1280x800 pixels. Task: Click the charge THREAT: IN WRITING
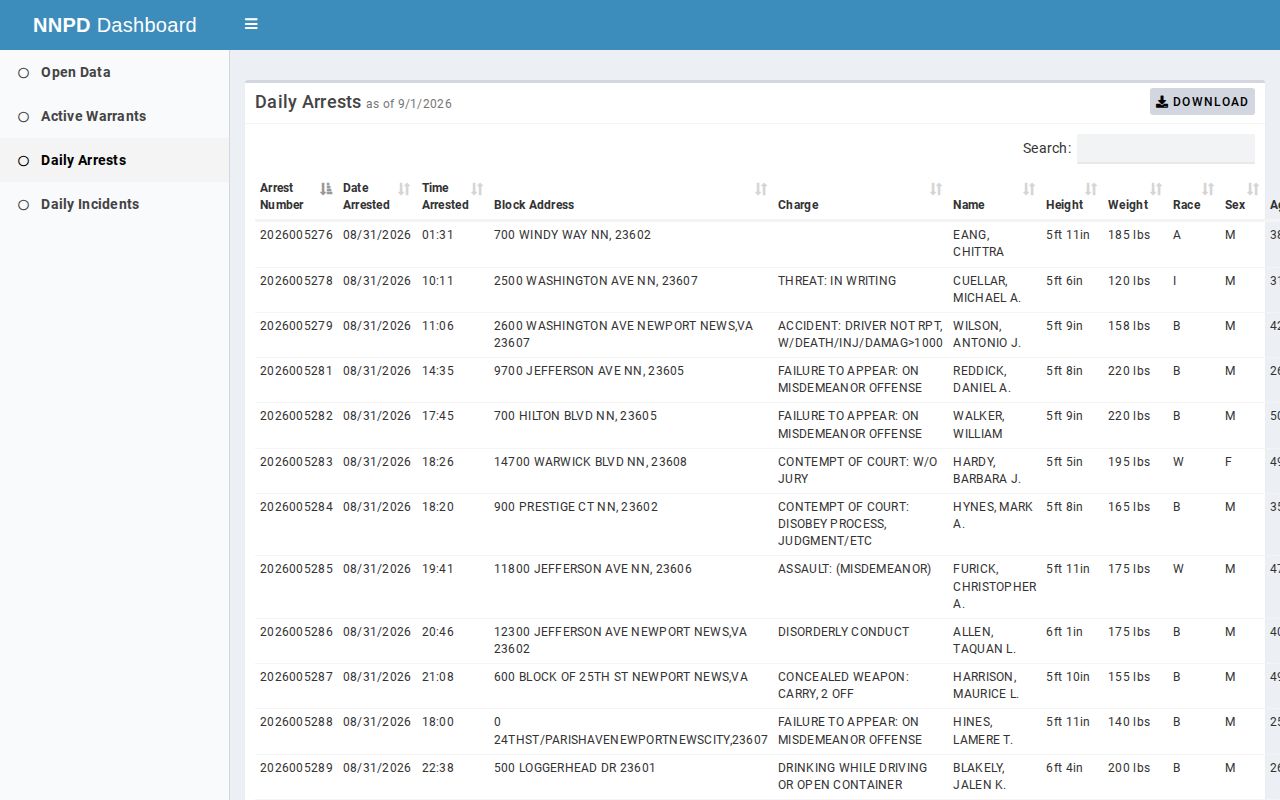pos(837,281)
